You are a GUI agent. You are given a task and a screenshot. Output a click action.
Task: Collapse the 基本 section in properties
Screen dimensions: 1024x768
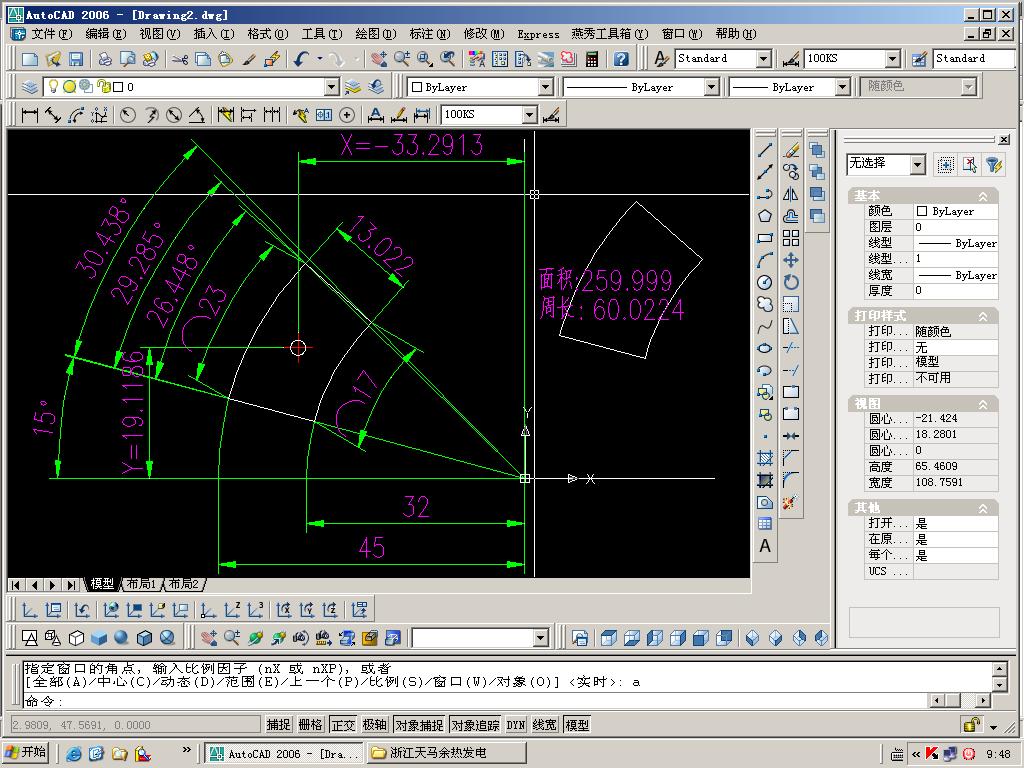(x=982, y=196)
